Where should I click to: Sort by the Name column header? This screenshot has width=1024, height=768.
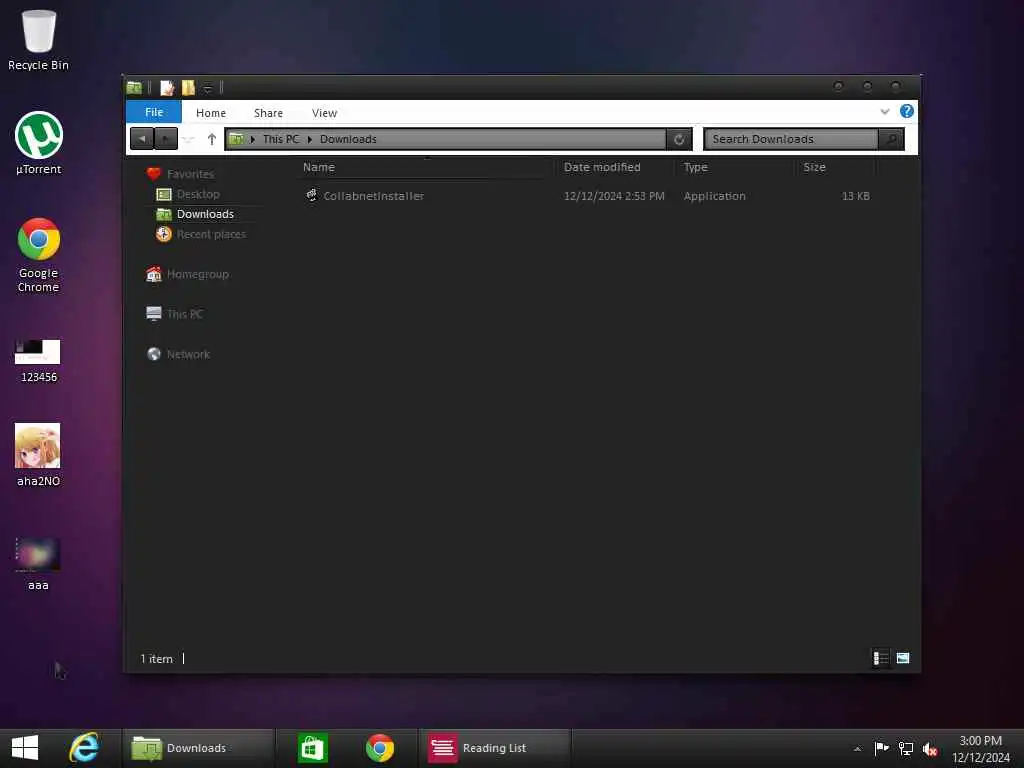(x=318, y=167)
